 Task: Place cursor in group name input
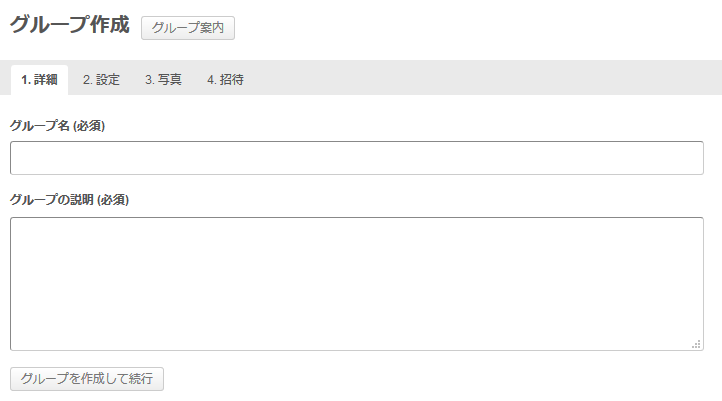tap(356, 158)
